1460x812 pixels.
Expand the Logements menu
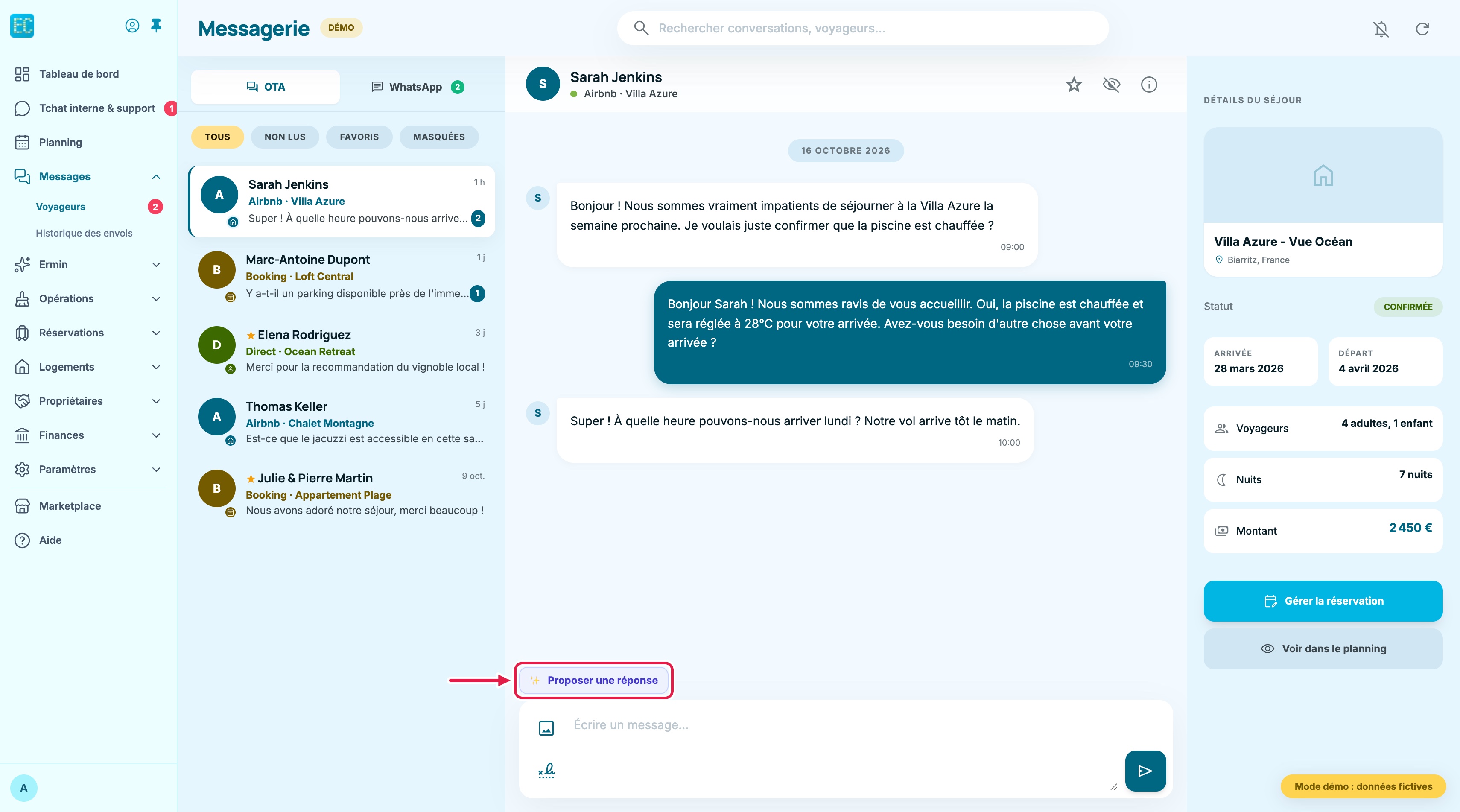click(88, 367)
